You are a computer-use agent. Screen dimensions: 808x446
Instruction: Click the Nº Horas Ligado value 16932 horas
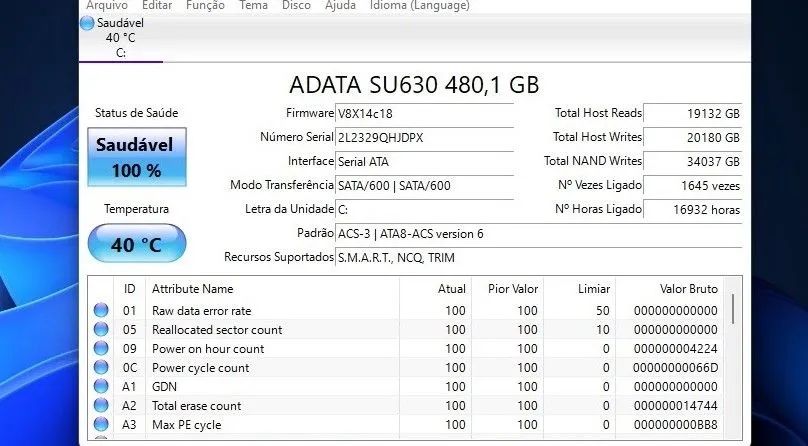(x=693, y=210)
